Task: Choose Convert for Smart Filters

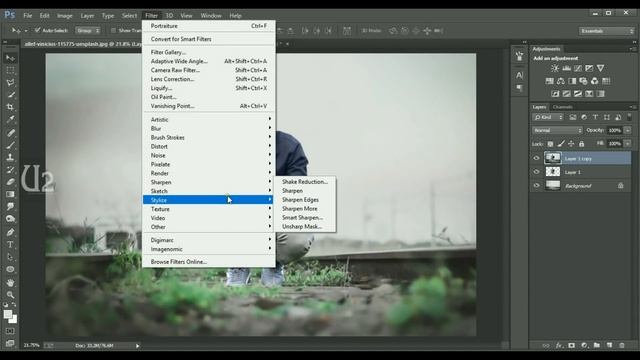Action: [208, 39]
